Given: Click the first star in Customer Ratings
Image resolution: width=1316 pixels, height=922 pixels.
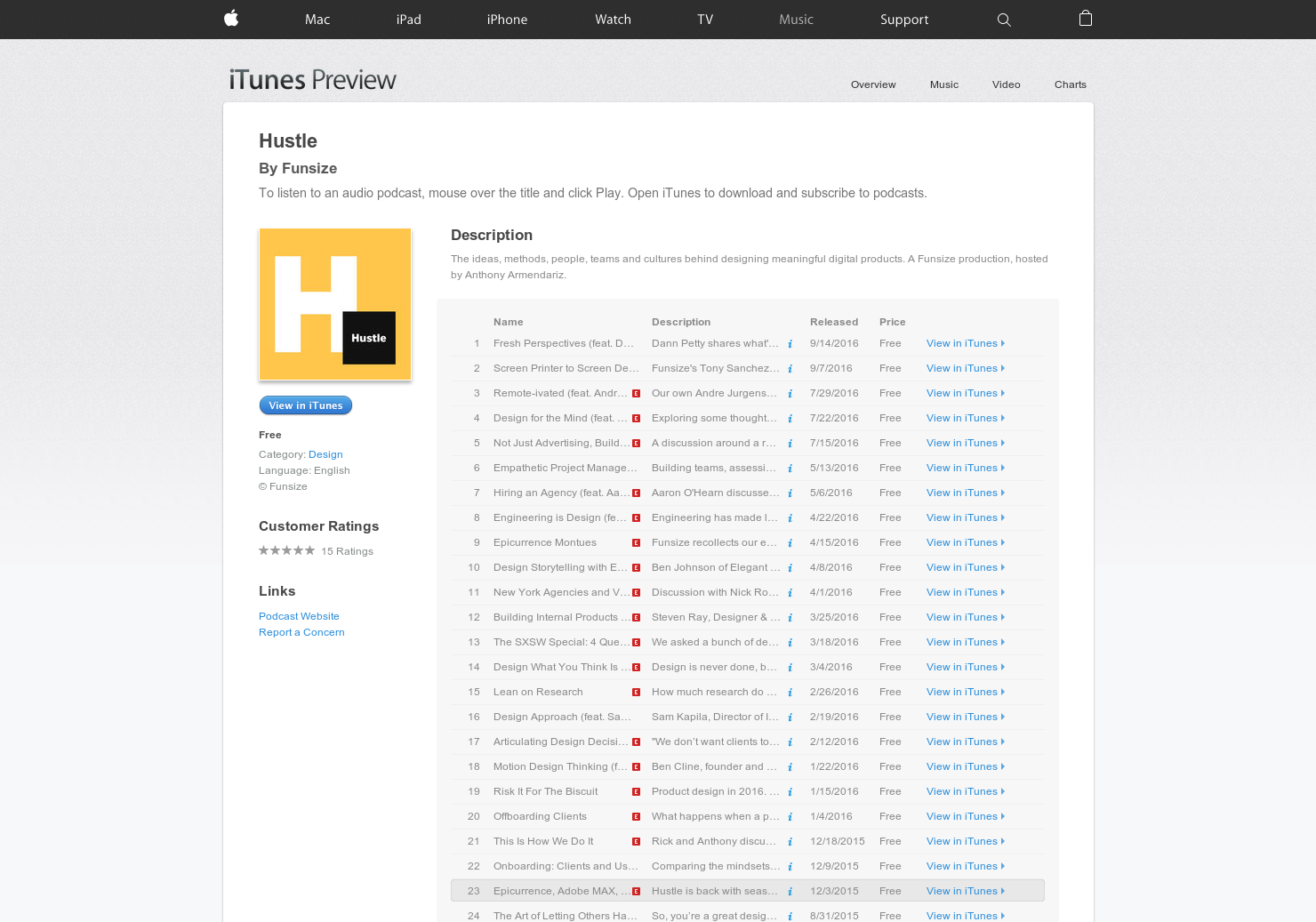Looking at the screenshot, I should coord(263,550).
